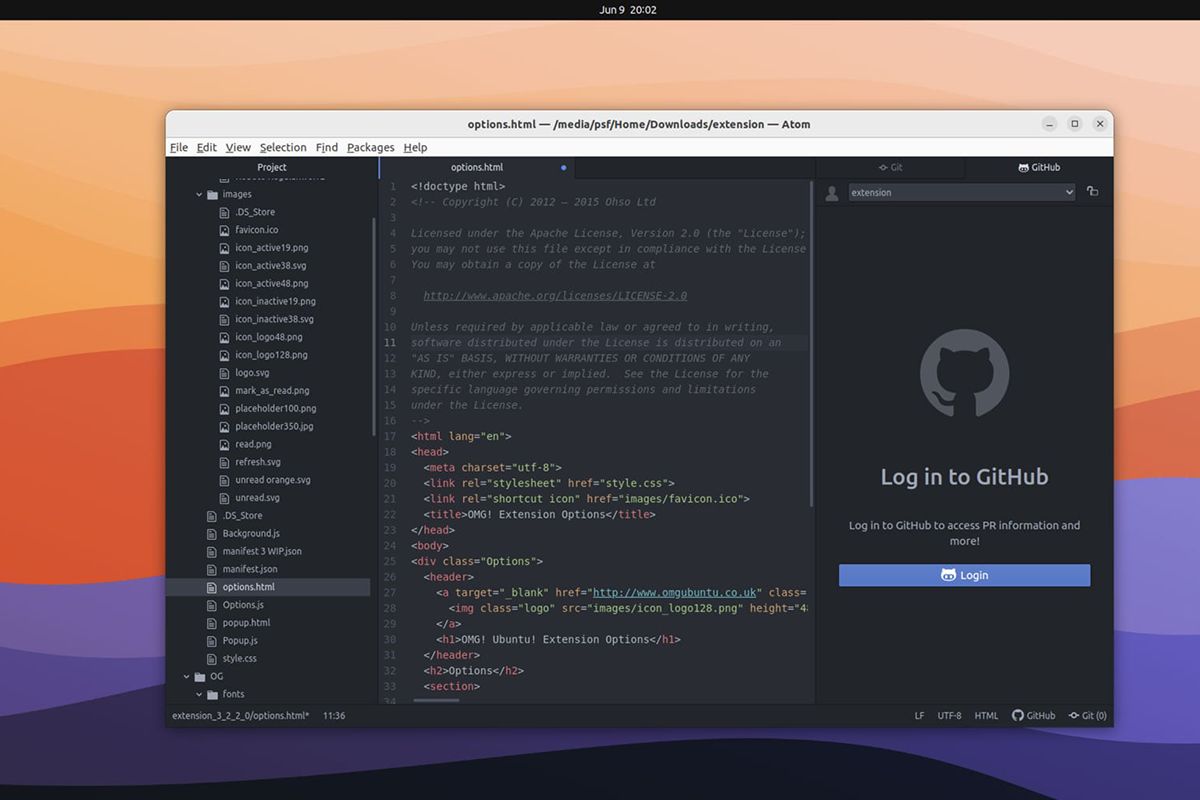Viewport: 1200px width, 800px height.
Task: Switch to the GitHub tab
Action: 1039,167
